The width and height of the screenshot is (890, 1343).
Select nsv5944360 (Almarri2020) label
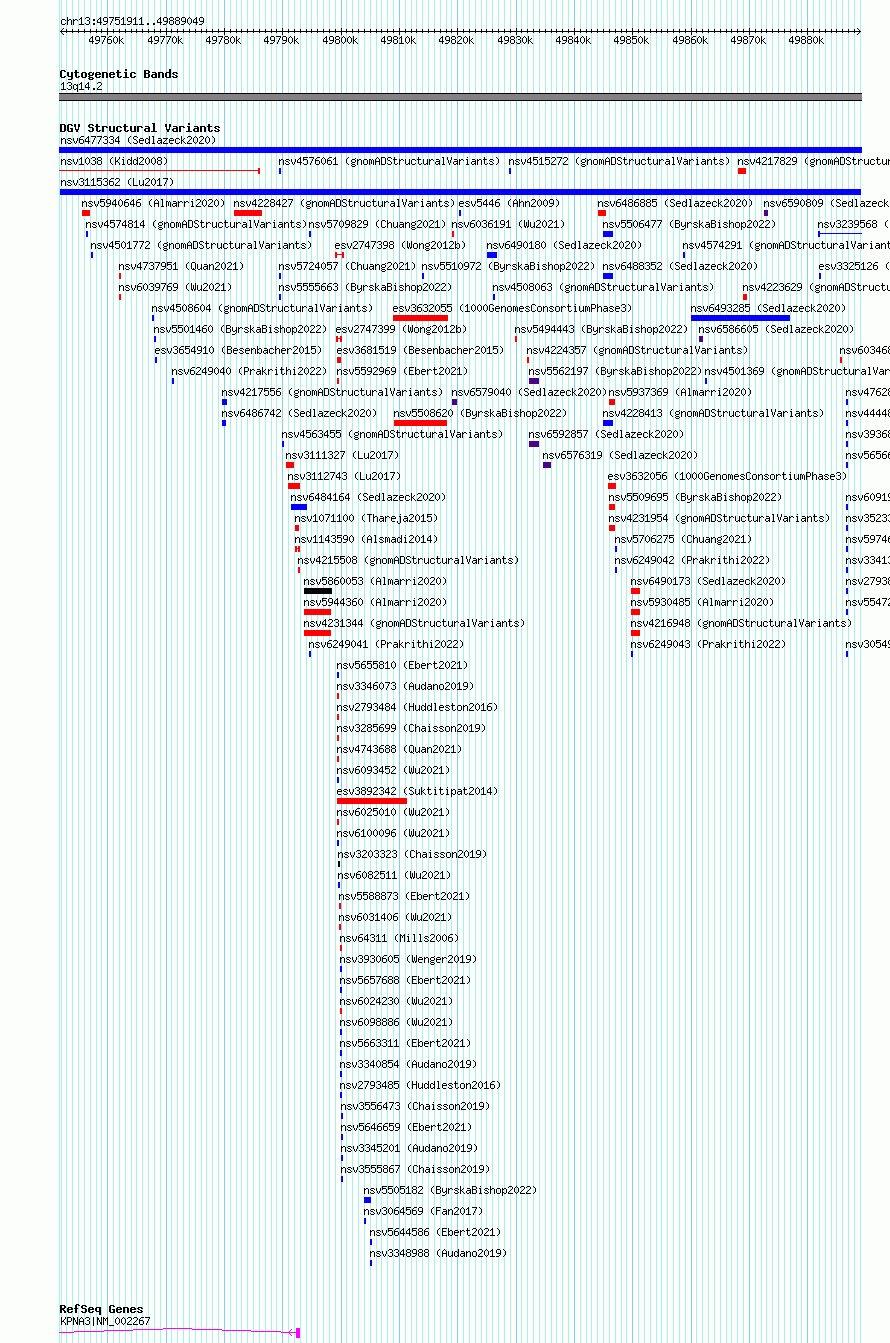[376, 602]
